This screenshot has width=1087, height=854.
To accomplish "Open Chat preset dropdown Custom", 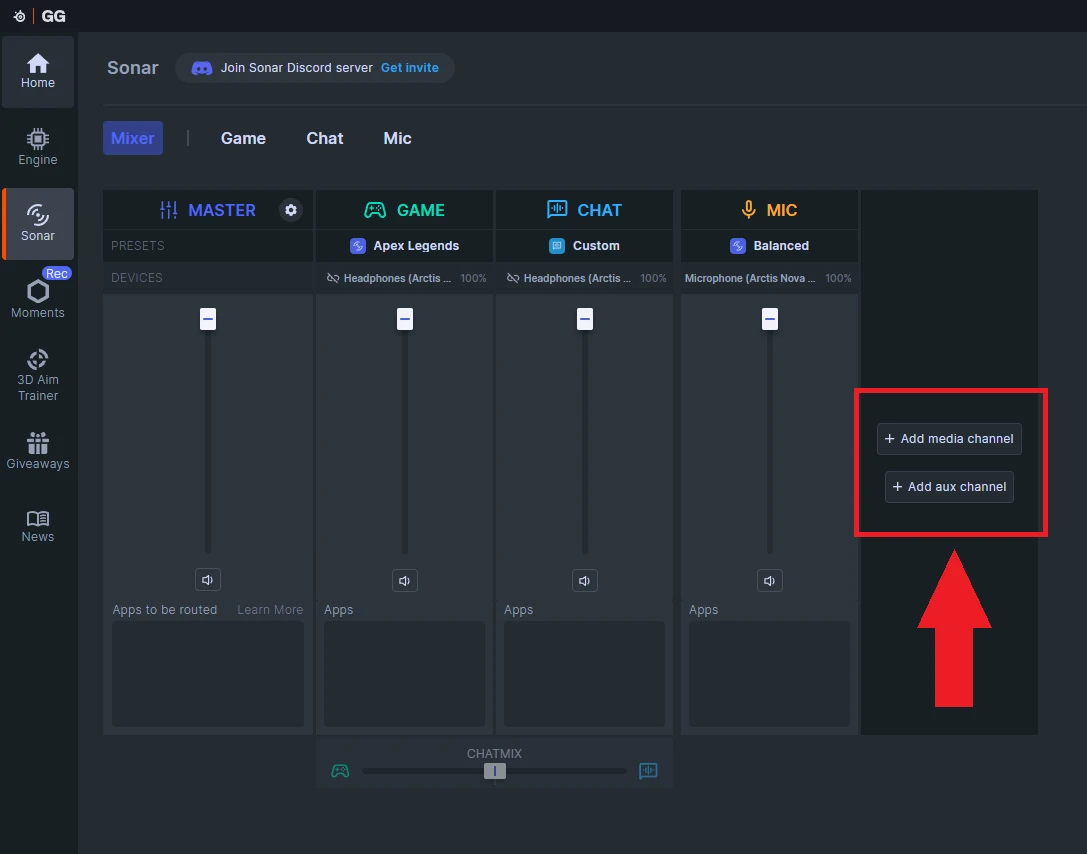I will coord(584,245).
